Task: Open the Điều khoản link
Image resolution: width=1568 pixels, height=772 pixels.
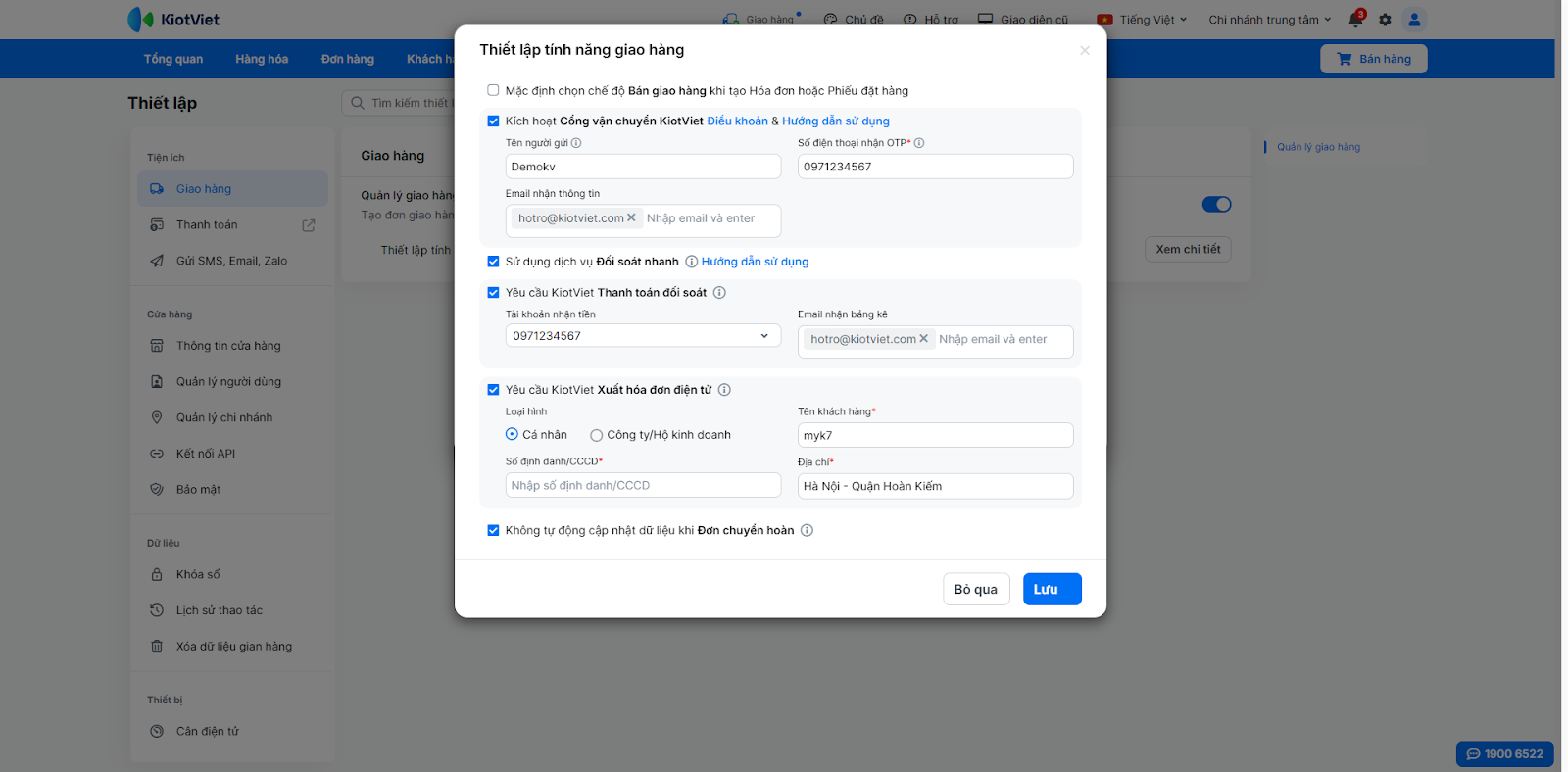Action: point(737,121)
